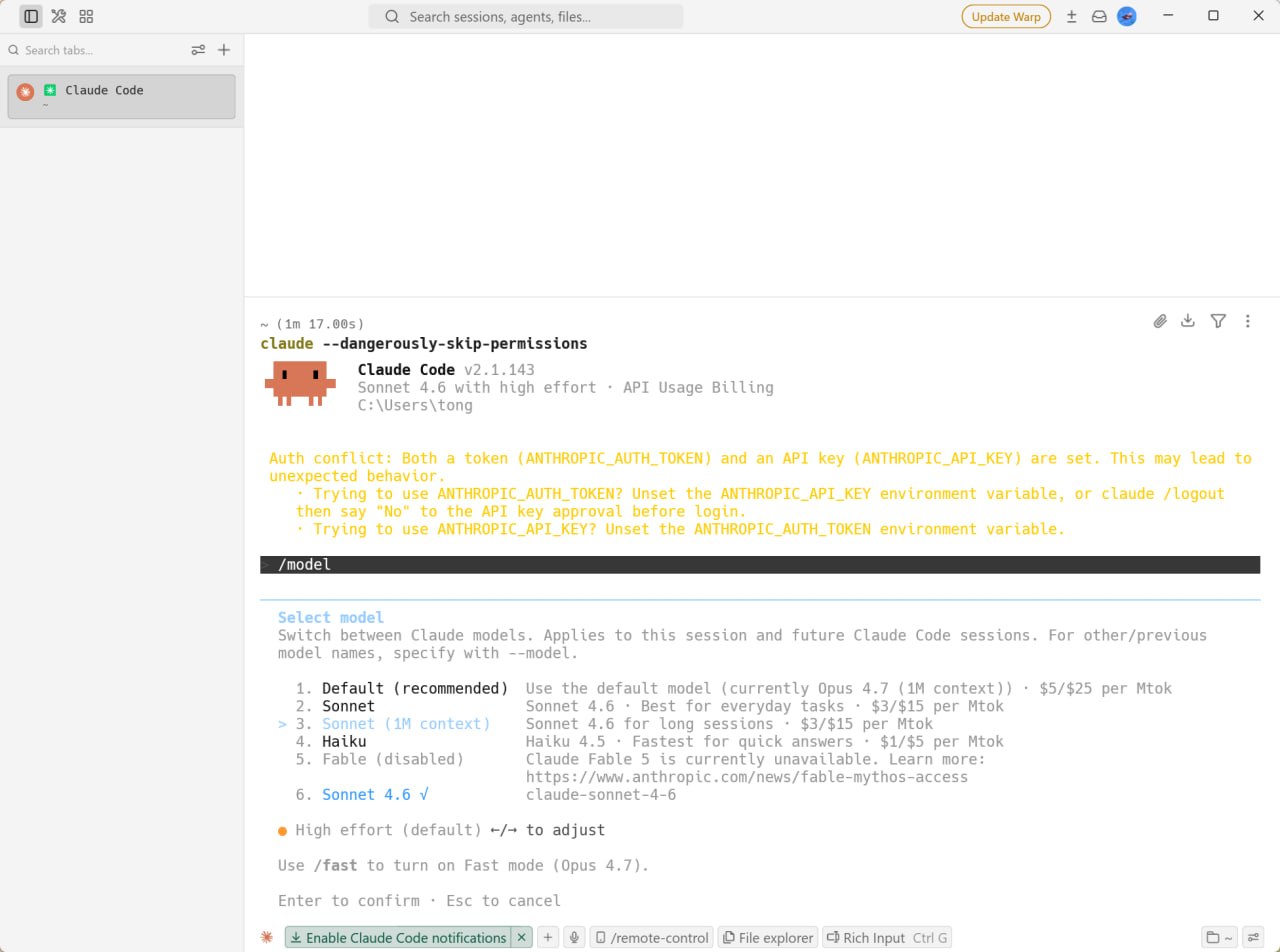The height and width of the screenshot is (952, 1280).
Task: Open the block three-dot menu
Action: [1248, 321]
